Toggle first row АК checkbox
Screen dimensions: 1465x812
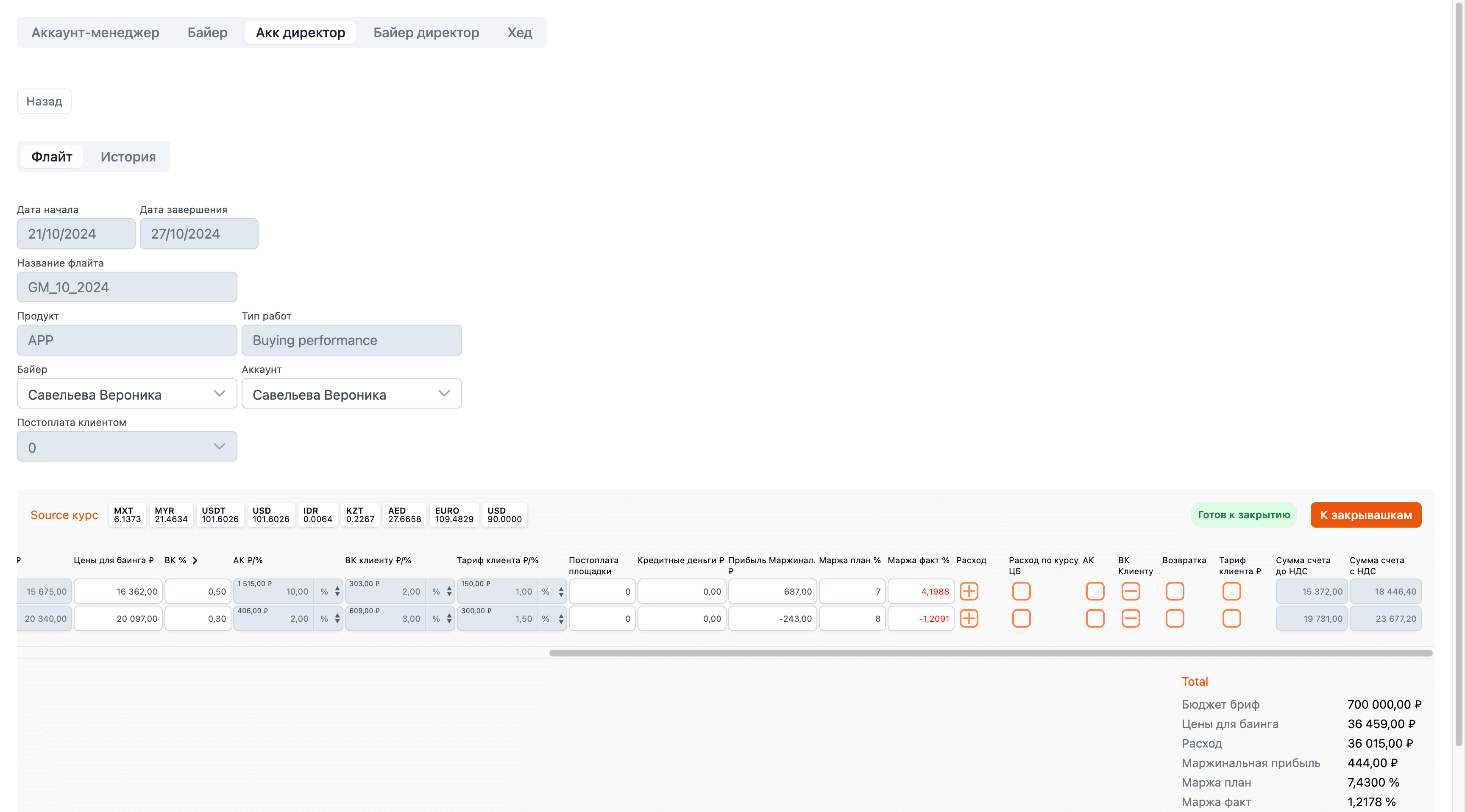coord(1095,591)
